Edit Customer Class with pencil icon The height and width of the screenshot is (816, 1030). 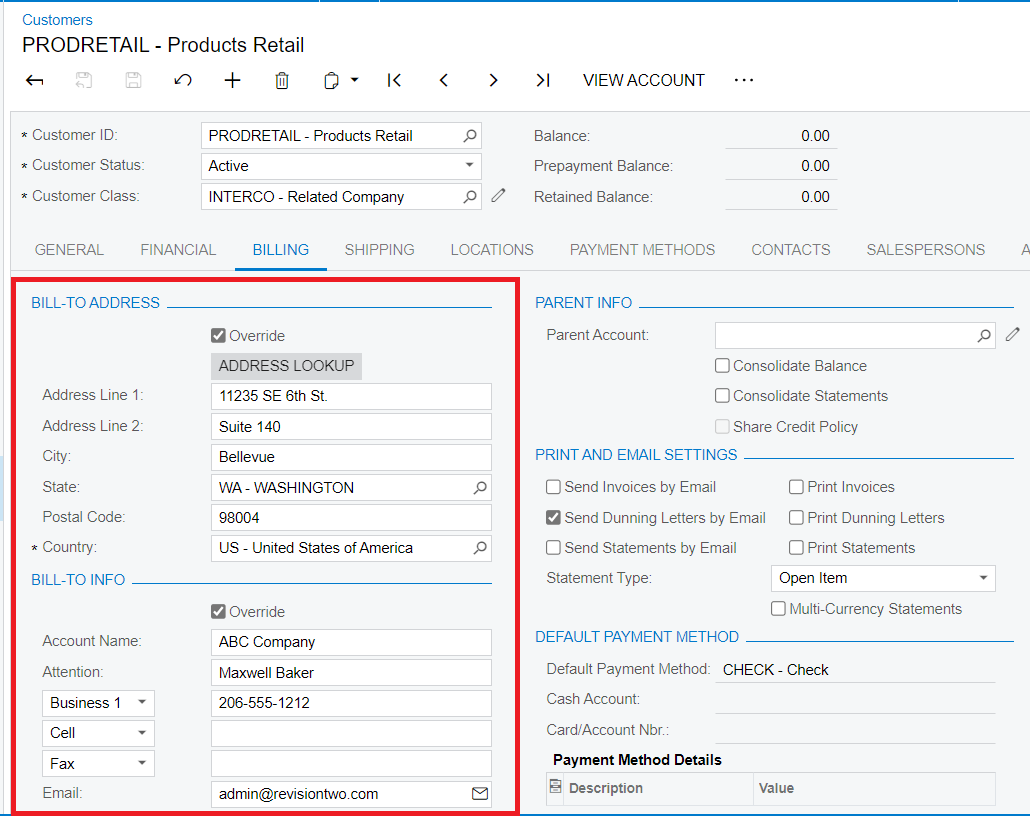click(x=499, y=195)
